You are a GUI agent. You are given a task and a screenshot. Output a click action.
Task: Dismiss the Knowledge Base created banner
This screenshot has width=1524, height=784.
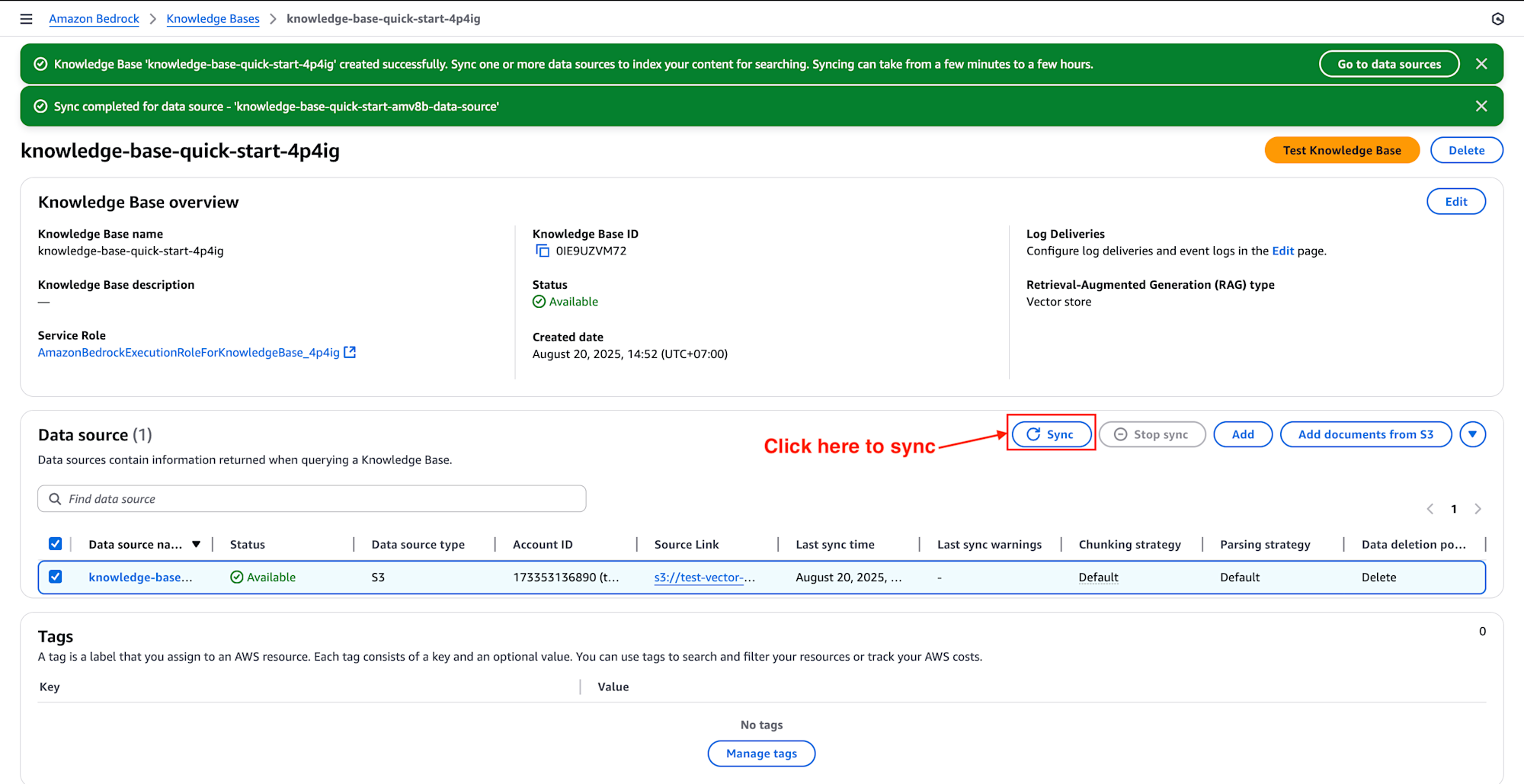pos(1481,64)
